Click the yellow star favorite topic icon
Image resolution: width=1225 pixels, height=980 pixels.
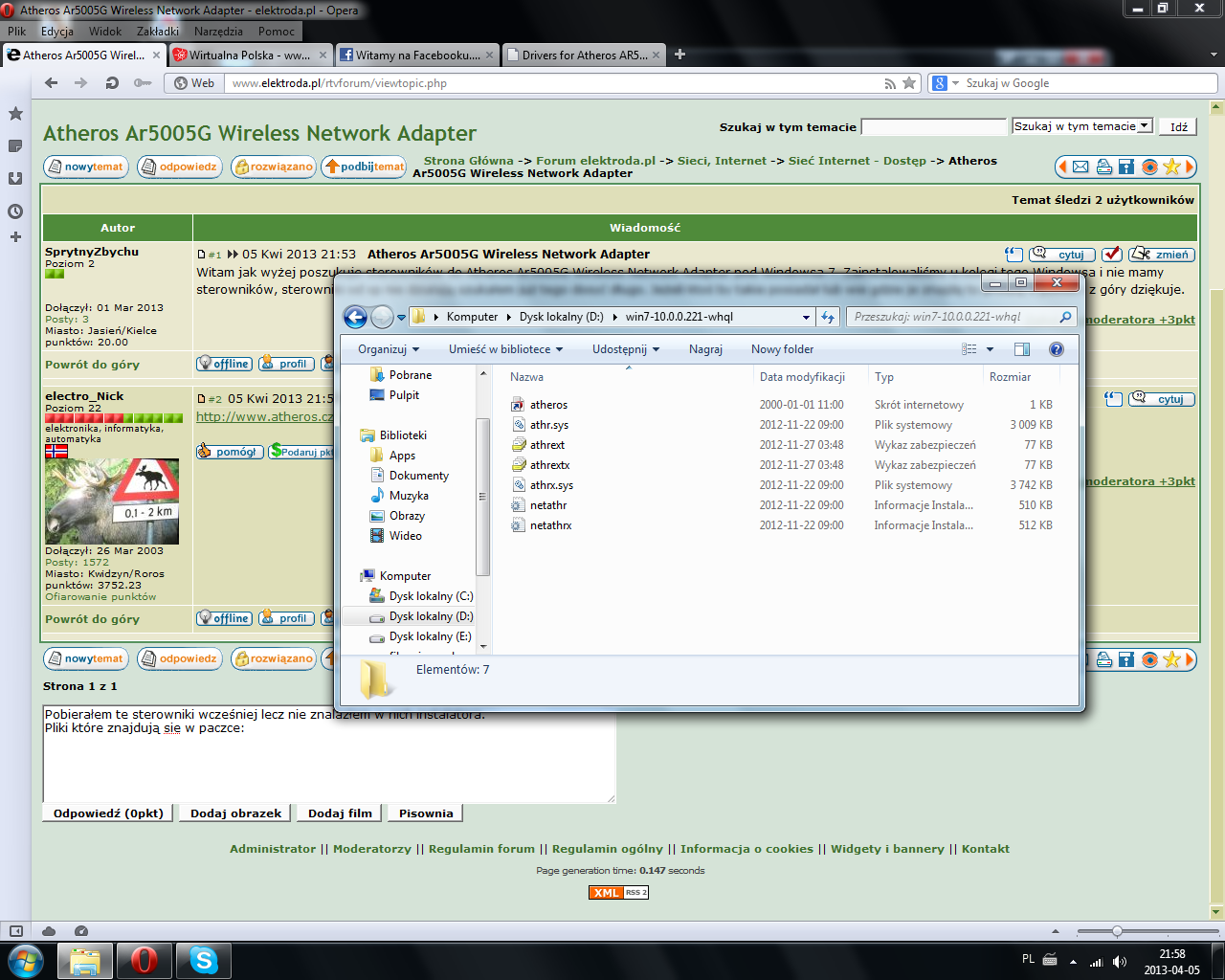1171,167
